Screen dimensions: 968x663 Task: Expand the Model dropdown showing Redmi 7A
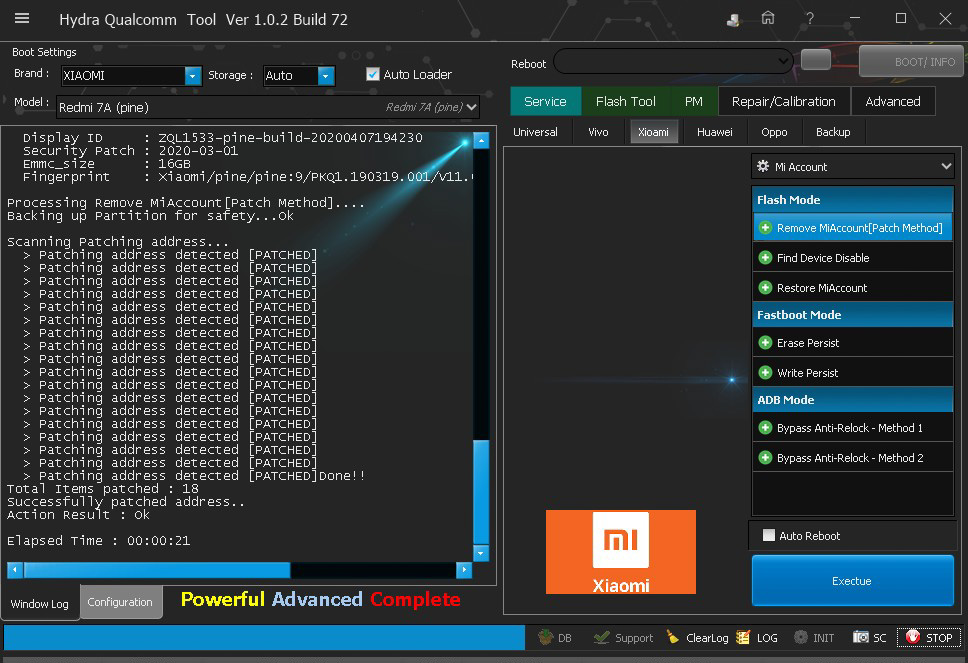click(x=472, y=107)
